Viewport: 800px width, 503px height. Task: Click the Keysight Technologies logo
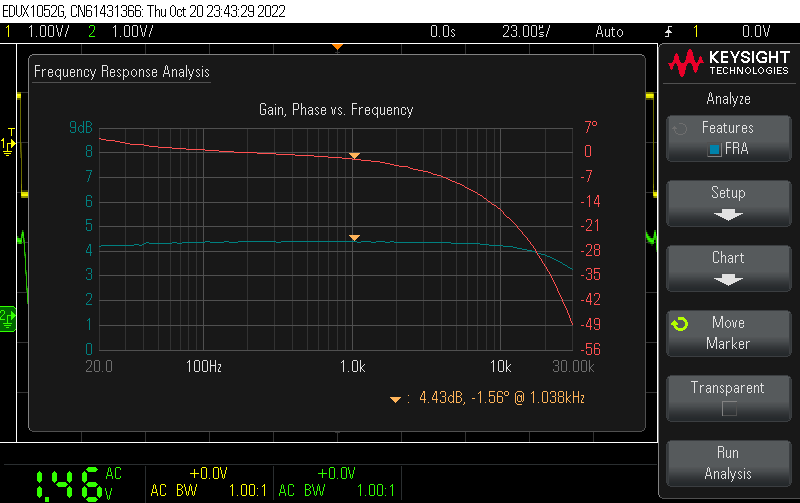[728, 64]
